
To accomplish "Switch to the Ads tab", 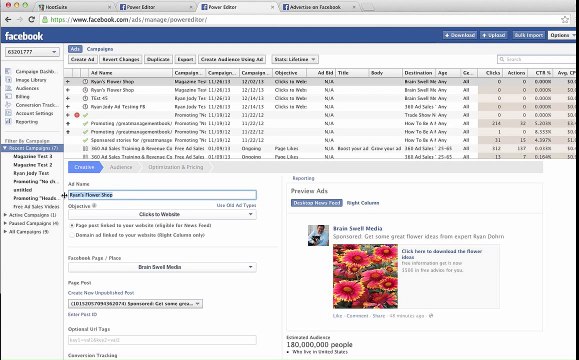I will pos(75,49).
